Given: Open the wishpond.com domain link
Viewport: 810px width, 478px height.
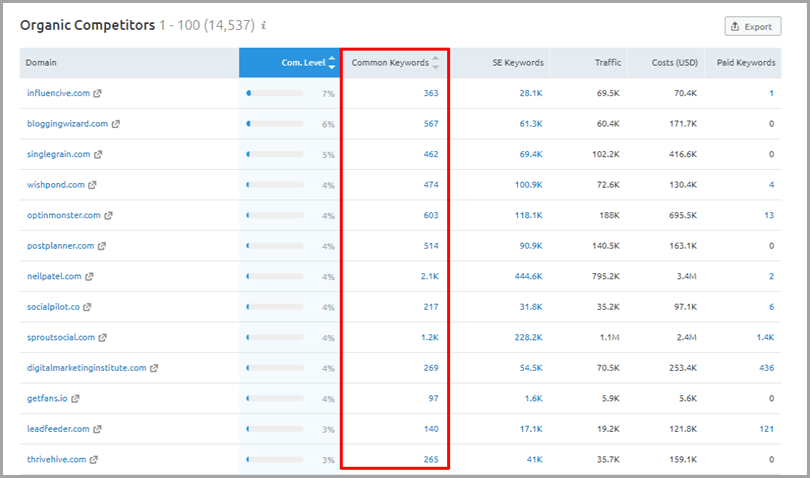Looking at the screenshot, I should tap(56, 184).
